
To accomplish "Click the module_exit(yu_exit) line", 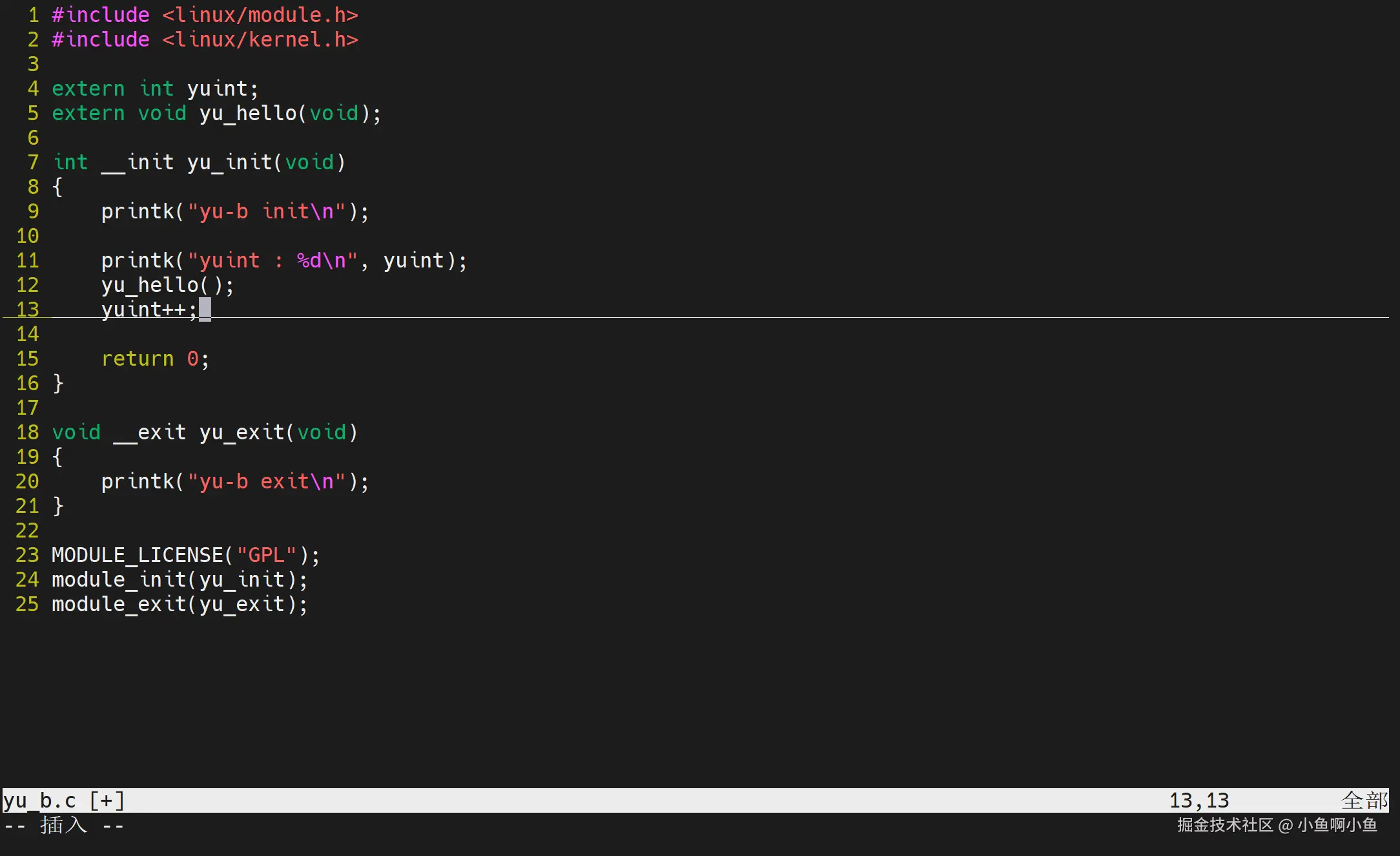I will [180, 604].
